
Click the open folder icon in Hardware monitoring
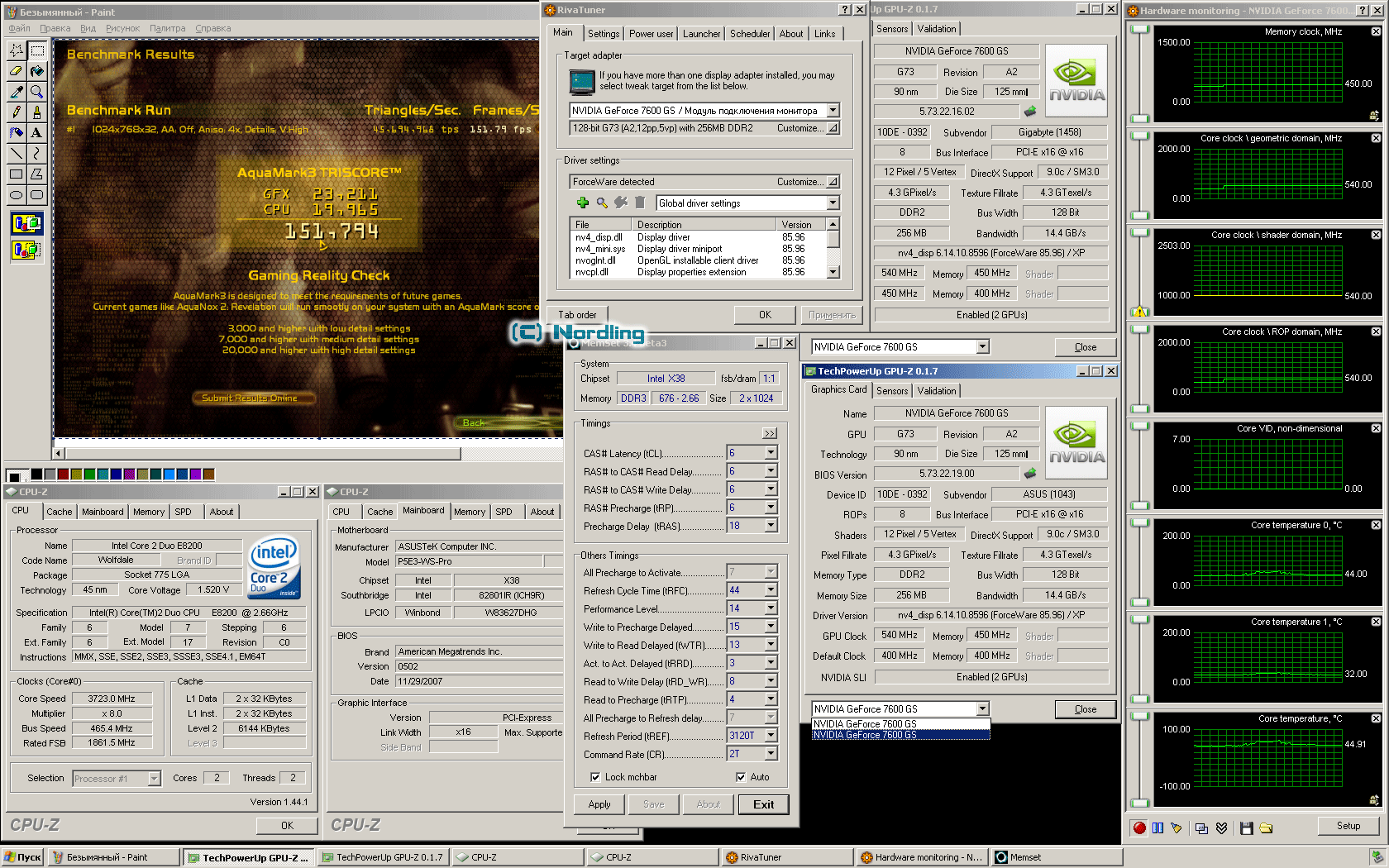coord(1266,827)
